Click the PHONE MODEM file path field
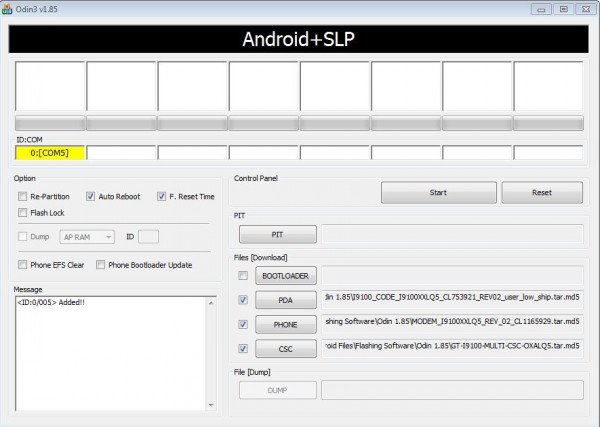The width and height of the screenshot is (600, 427). pos(452,323)
